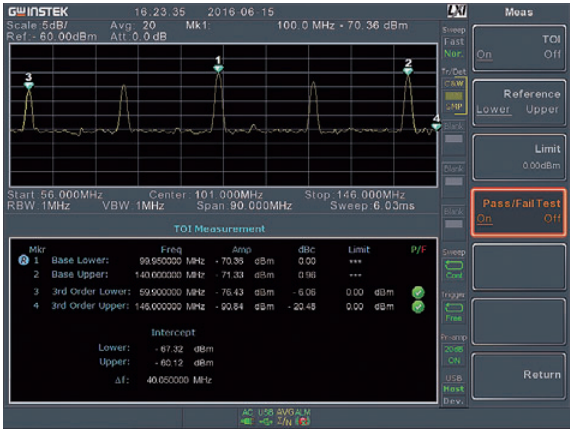Select marker 3 triangle on the trace
Screen dimensions: 574x432
pos(29,86)
